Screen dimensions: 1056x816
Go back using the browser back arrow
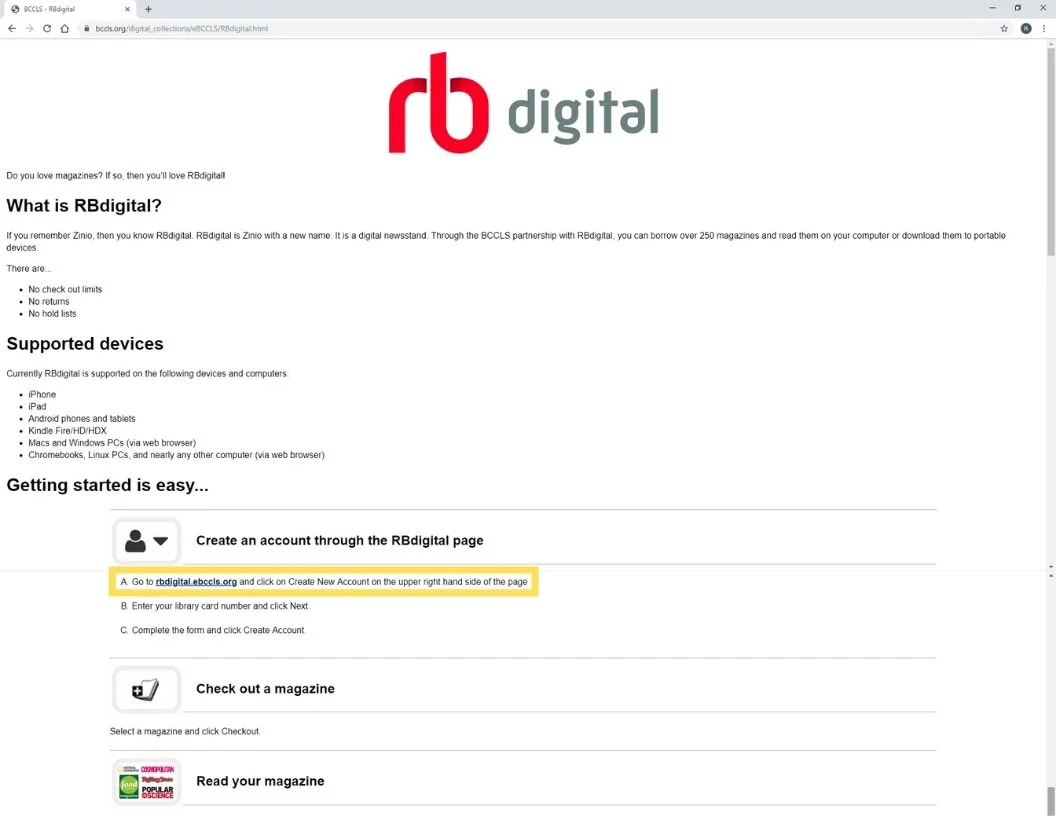(x=11, y=28)
